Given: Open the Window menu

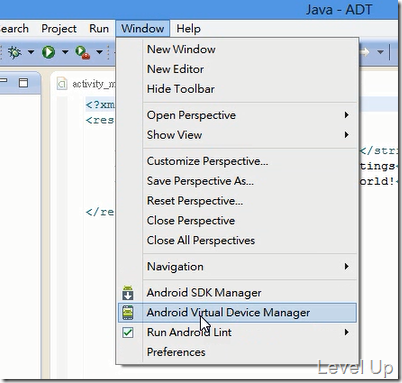Looking at the screenshot, I should coord(143,29).
